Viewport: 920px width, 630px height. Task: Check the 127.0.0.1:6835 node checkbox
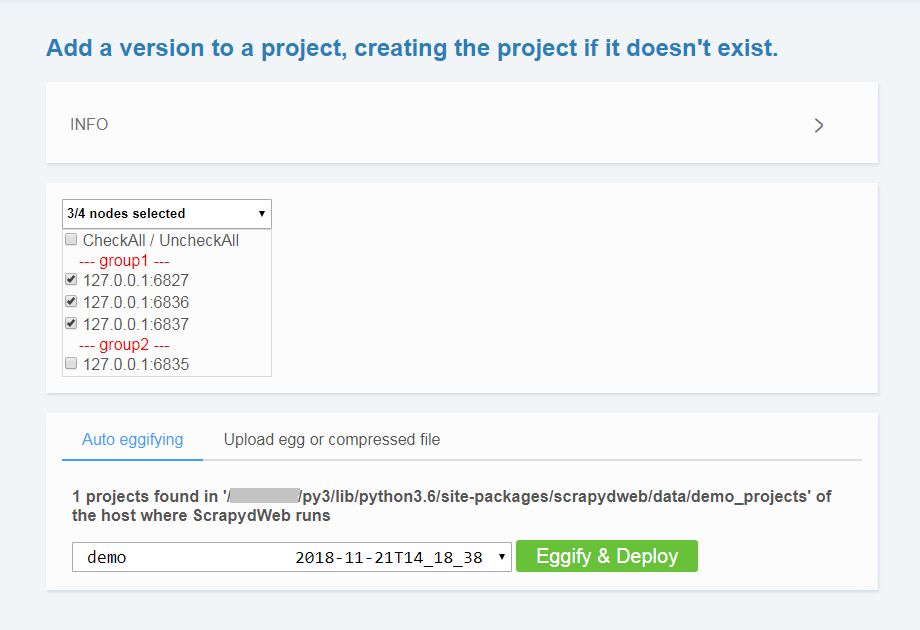pyautogui.click(x=71, y=364)
